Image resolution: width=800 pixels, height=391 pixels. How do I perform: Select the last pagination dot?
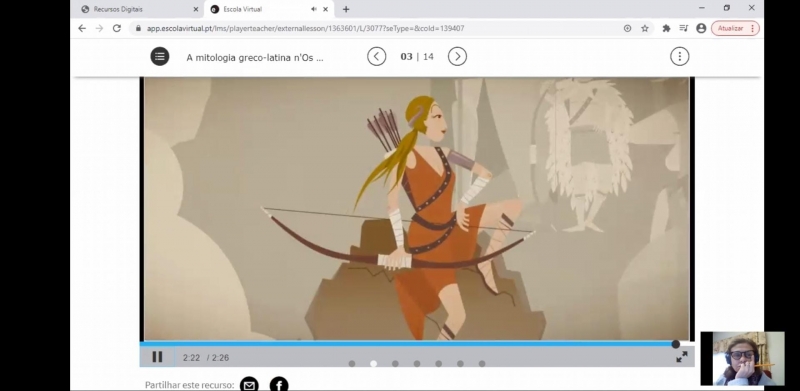482,363
